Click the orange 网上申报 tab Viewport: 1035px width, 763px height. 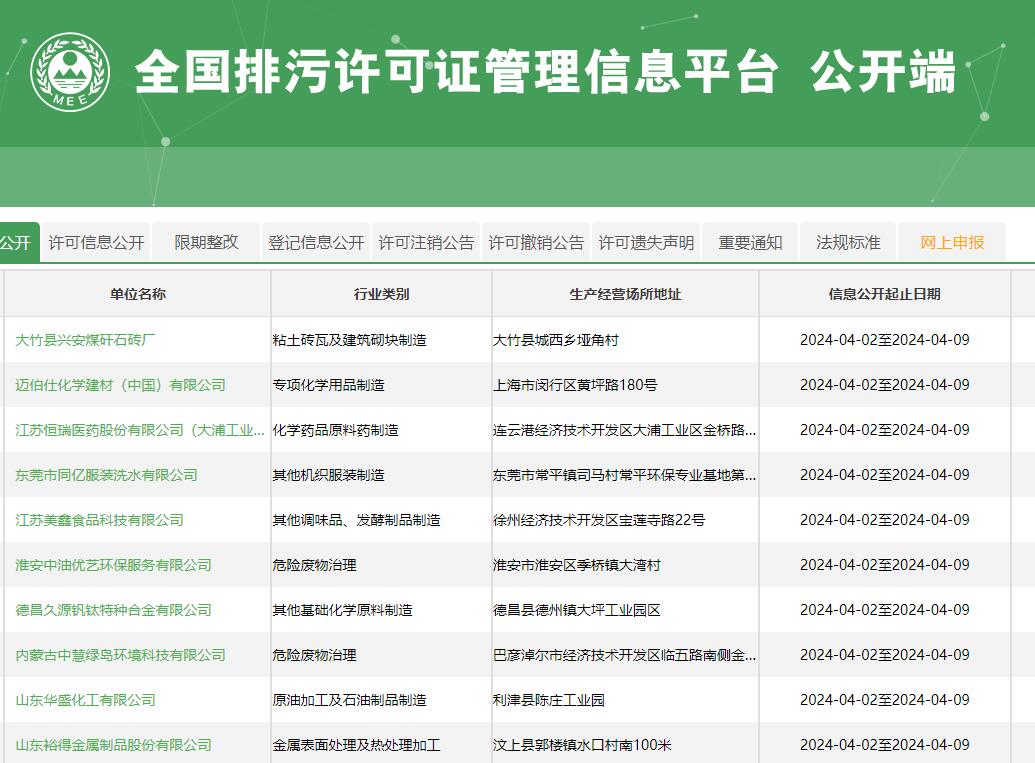pyautogui.click(x=952, y=242)
